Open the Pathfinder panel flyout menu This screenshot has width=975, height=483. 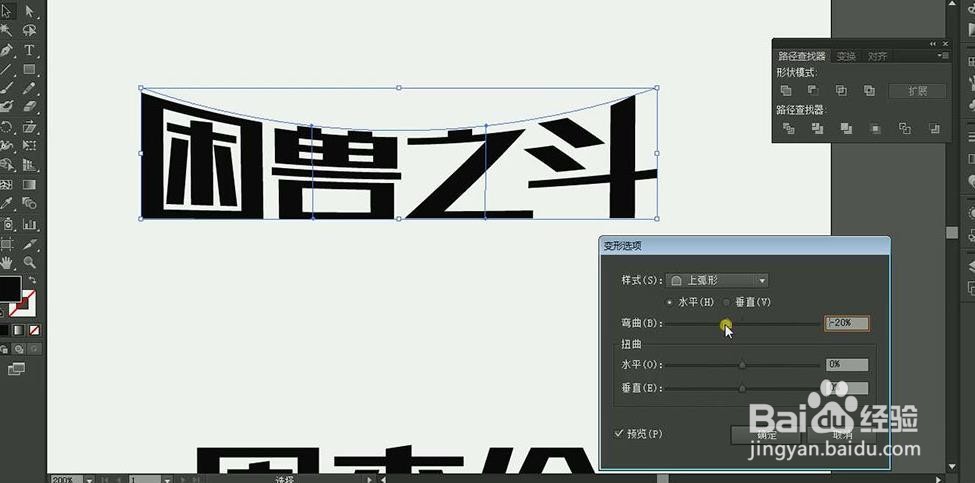point(943,56)
